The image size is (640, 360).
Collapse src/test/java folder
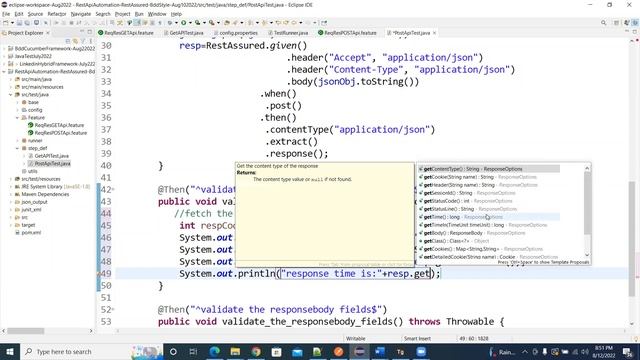[11, 94]
